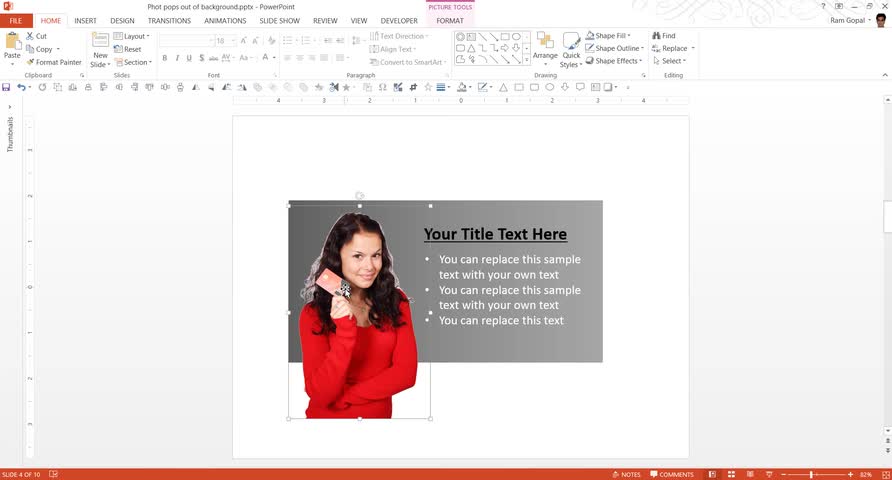The width and height of the screenshot is (892, 480).
Task: Repeat the last action in quick access toolbar
Action: (x=42, y=87)
